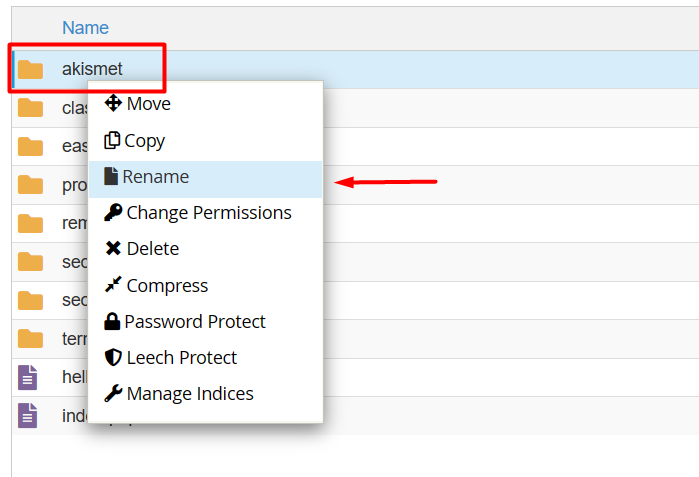This screenshot has width=699, height=477.
Task: Select Leech Protect menu entry
Action: point(181,358)
